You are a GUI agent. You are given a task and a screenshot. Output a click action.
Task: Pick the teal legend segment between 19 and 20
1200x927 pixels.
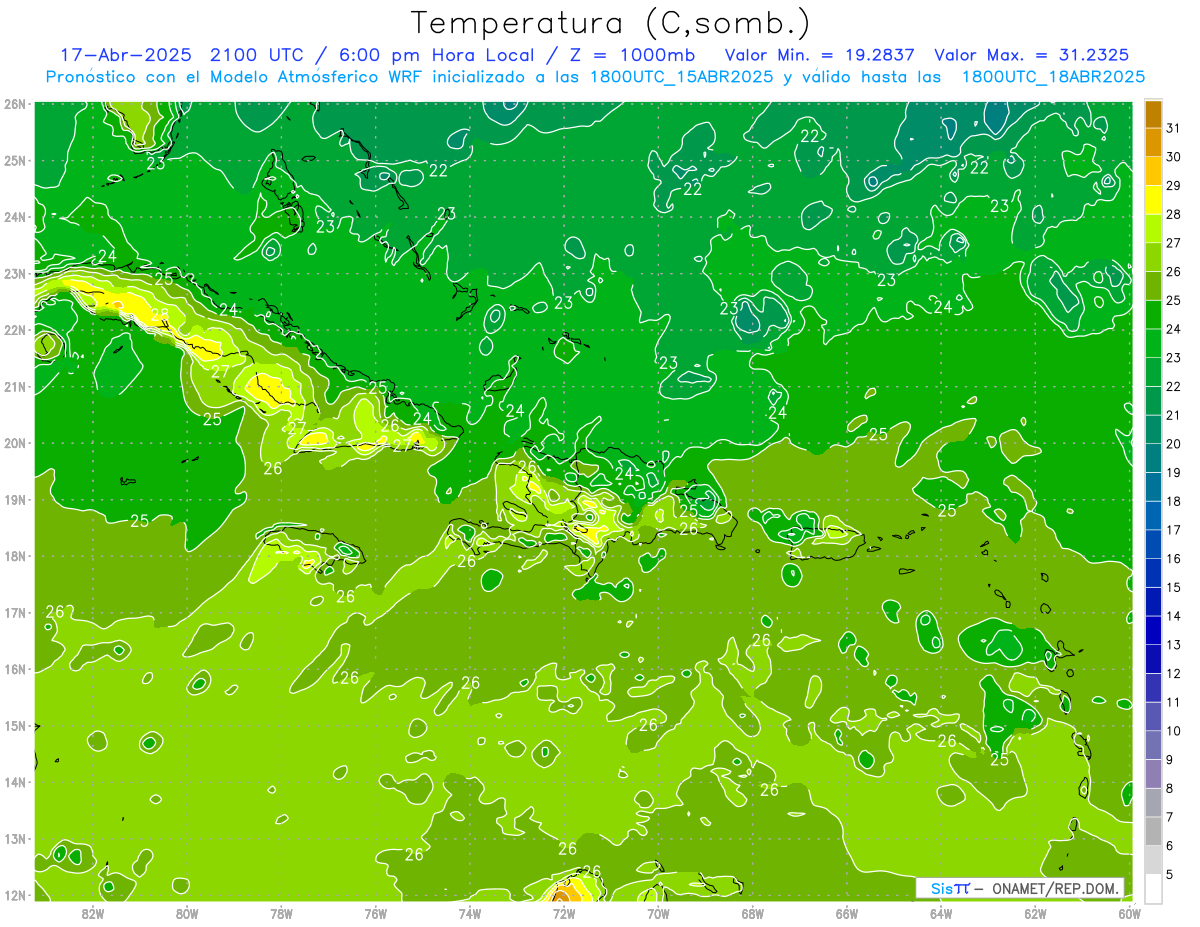click(1153, 458)
